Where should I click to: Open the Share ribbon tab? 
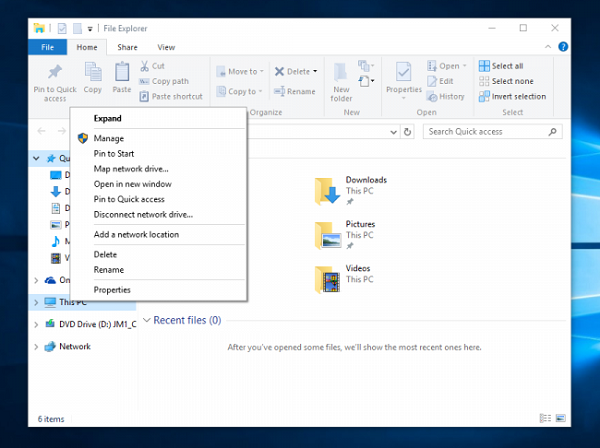click(x=127, y=47)
